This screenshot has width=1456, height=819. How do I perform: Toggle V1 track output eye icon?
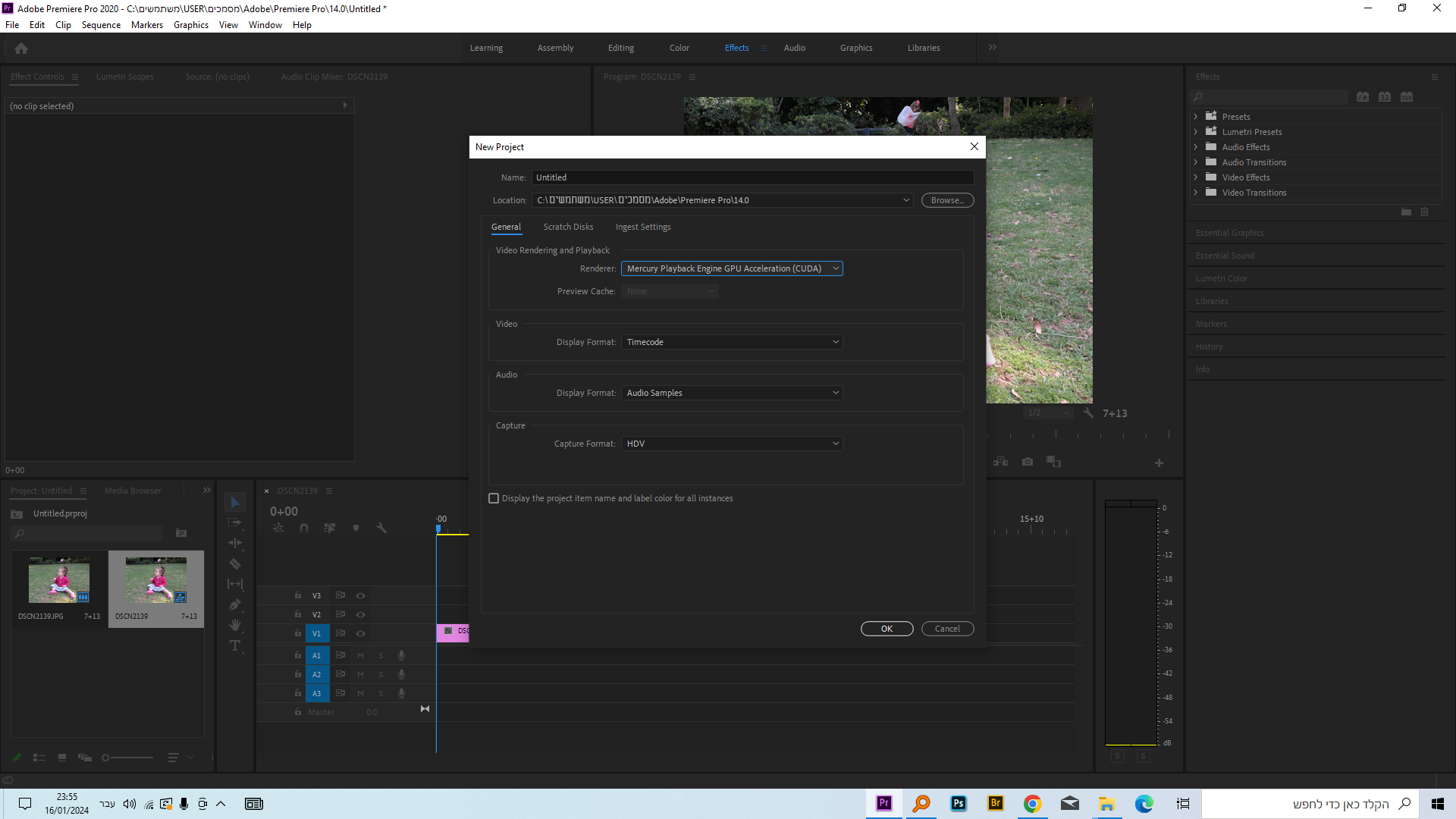tap(361, 633)
